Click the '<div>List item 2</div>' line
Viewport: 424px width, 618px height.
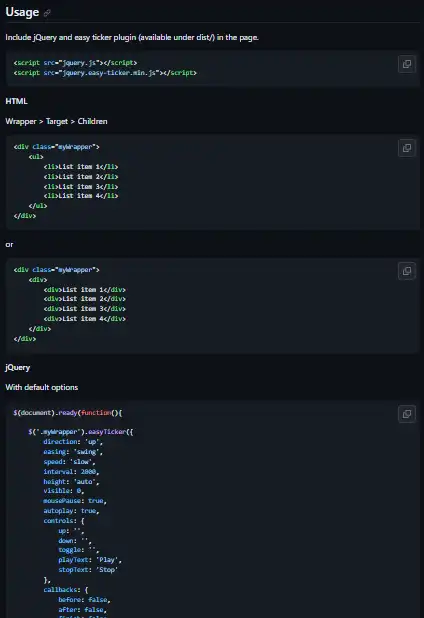[x=85, y=299]
